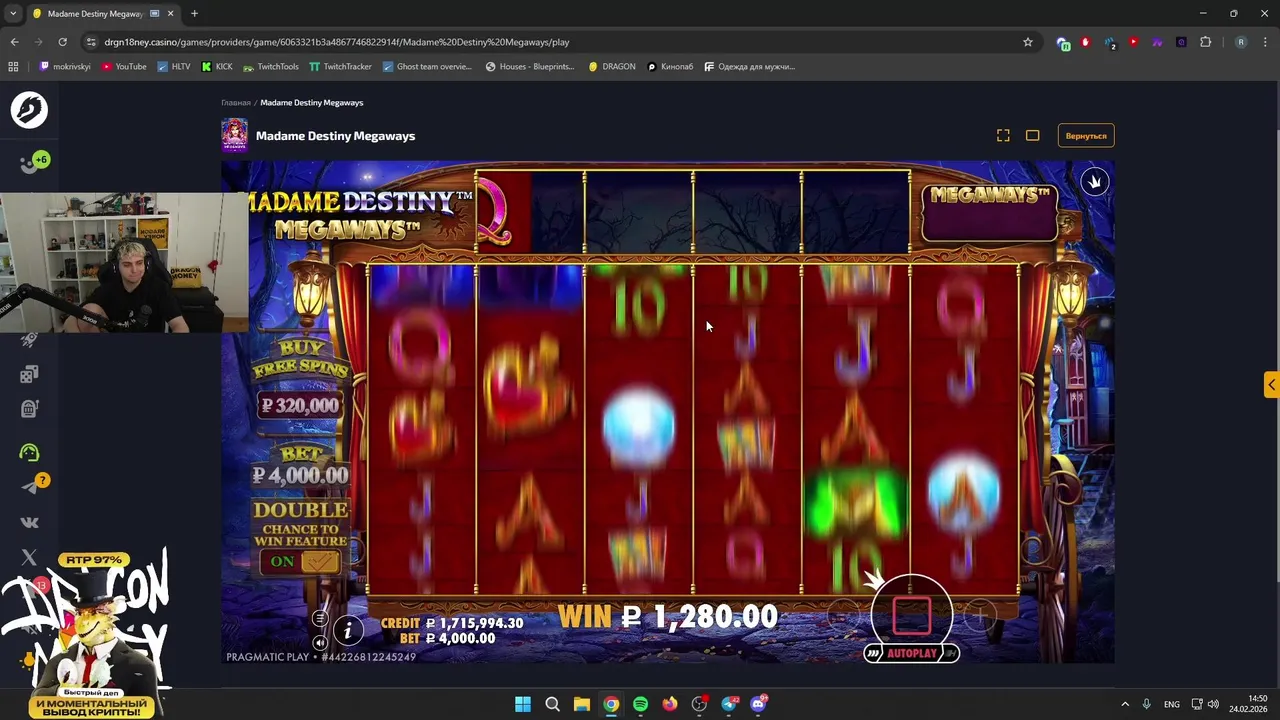This screenshot has height=720, width=1280.
Task: Open Spotify from taskbar
Action: (x=640, y=704)
